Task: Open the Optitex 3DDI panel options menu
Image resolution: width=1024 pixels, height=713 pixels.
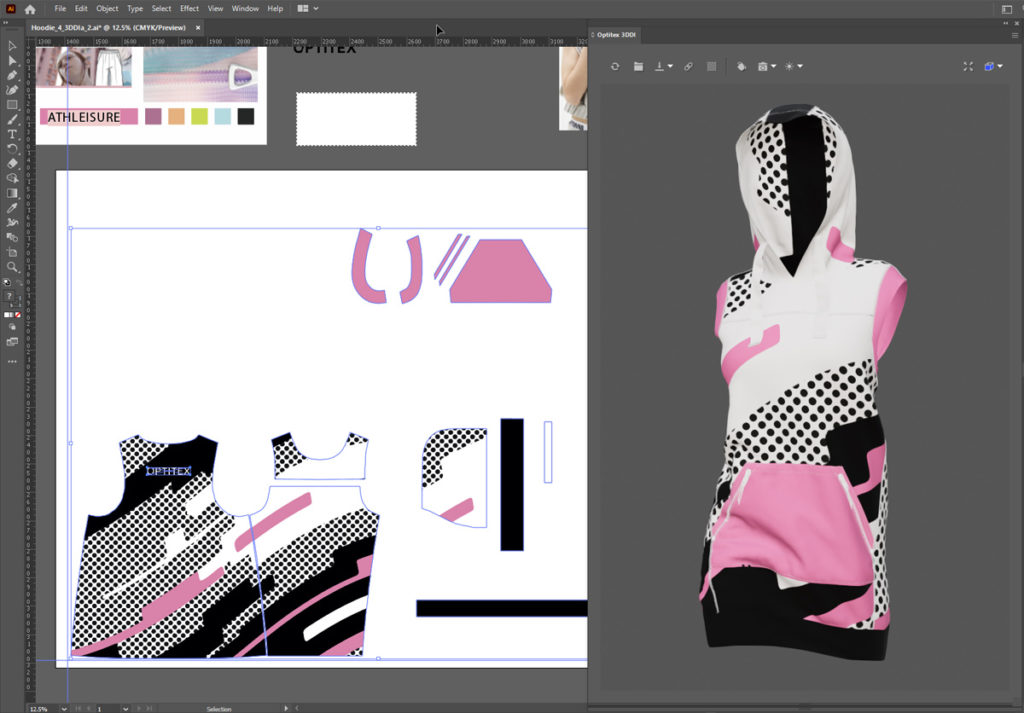Action: pos(1014,35)
